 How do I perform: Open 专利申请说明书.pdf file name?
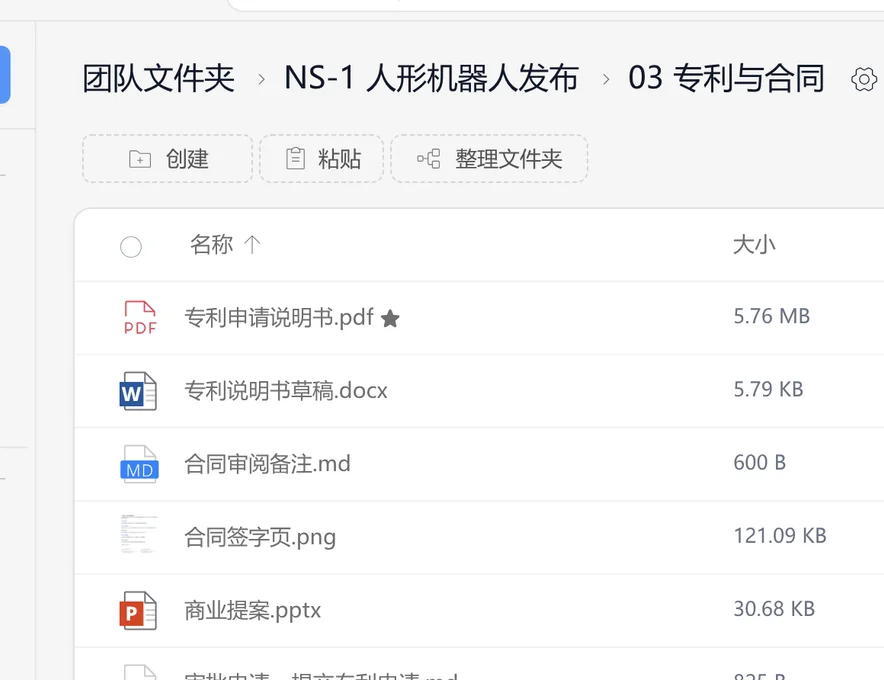[x=279, y=317]
